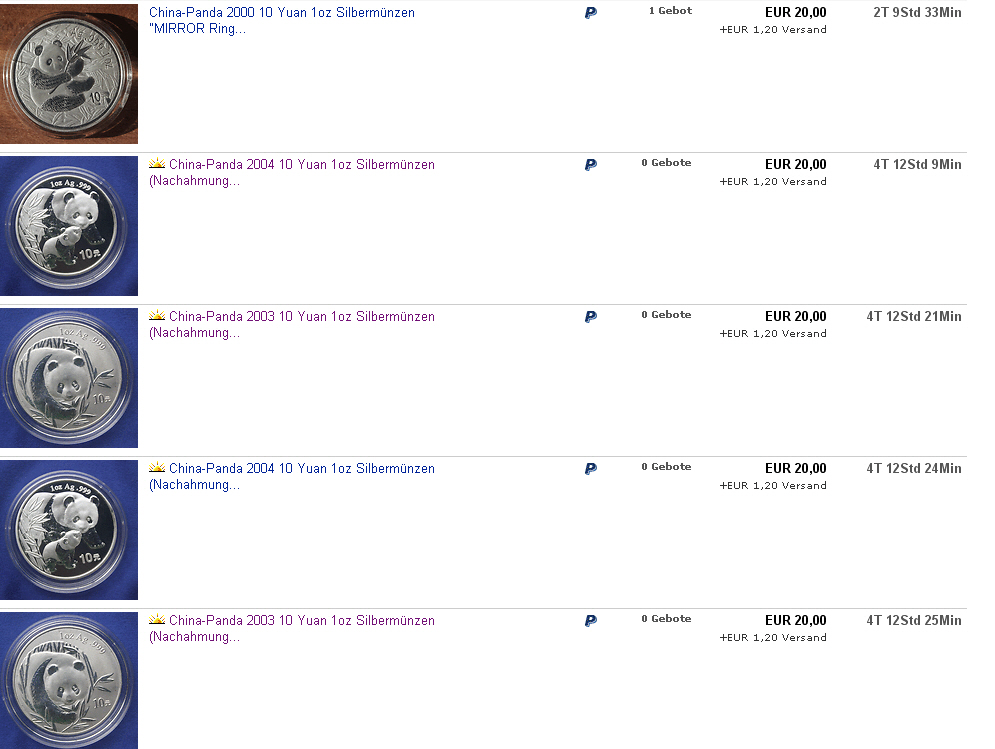Screen dimensions: 995x749
Task: Click new-listing sunrise icon on 12Std 21Min listing
Action: point(157,316)
